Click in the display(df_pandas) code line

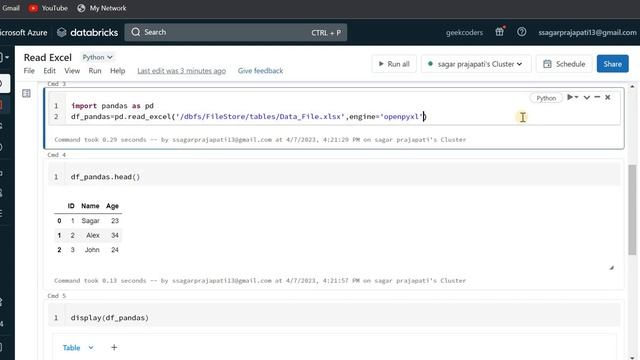(x=110, y=318)
